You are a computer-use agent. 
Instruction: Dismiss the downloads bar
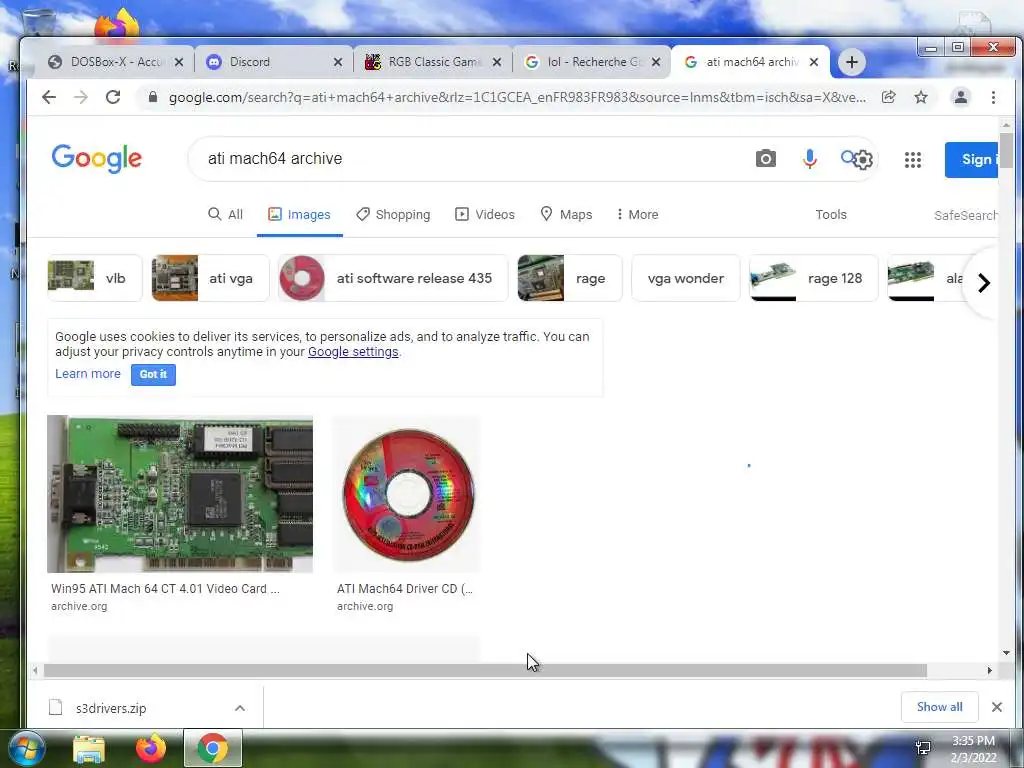tap(997, 707)
